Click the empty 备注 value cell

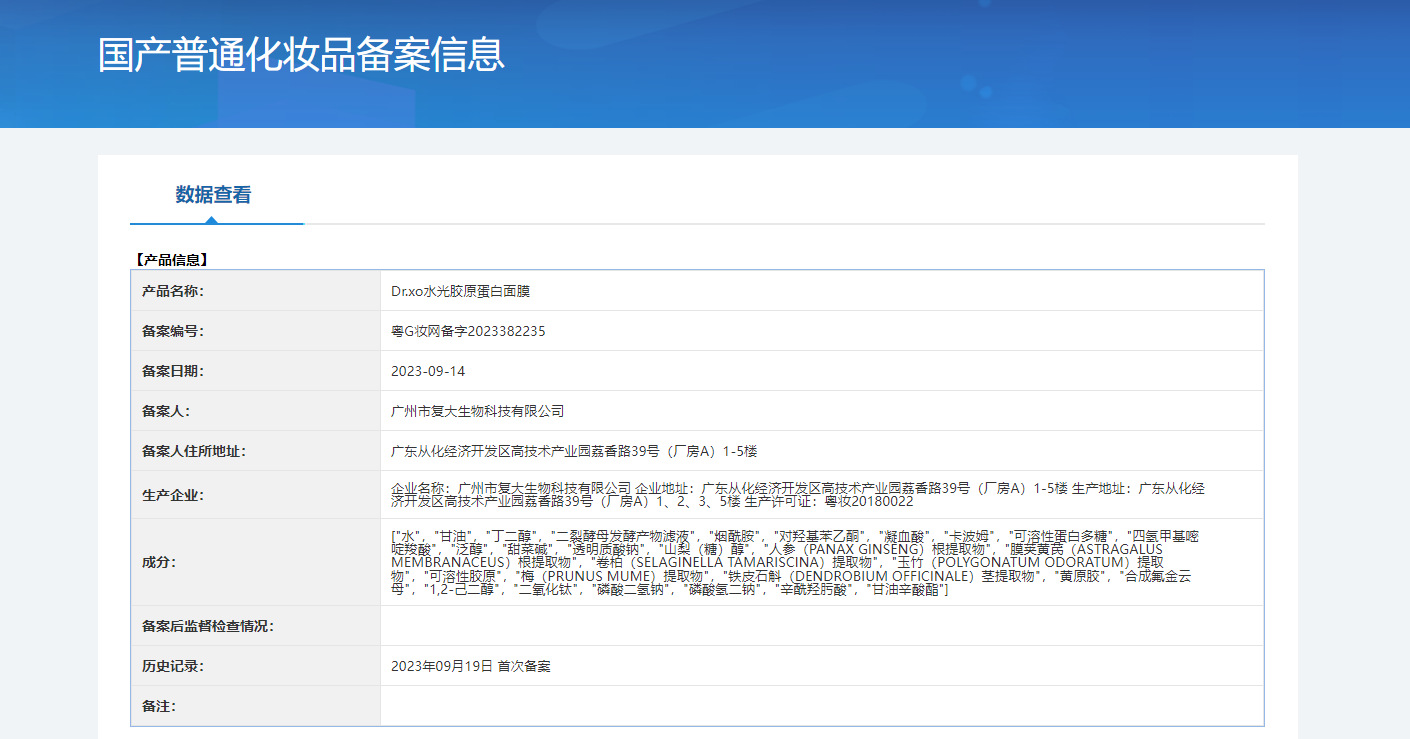click(820, 706)
